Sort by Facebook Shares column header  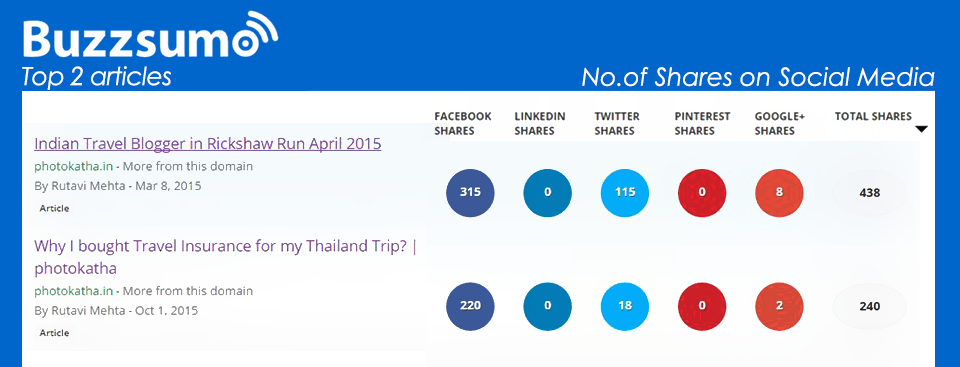(463, 123)
